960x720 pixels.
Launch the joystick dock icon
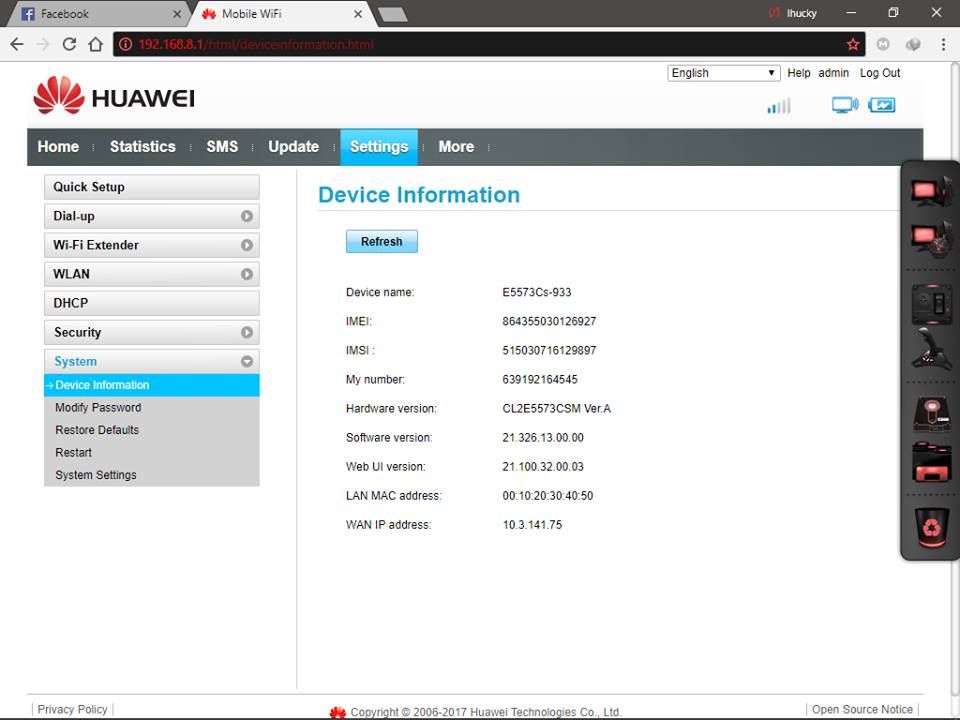point(931,348)
